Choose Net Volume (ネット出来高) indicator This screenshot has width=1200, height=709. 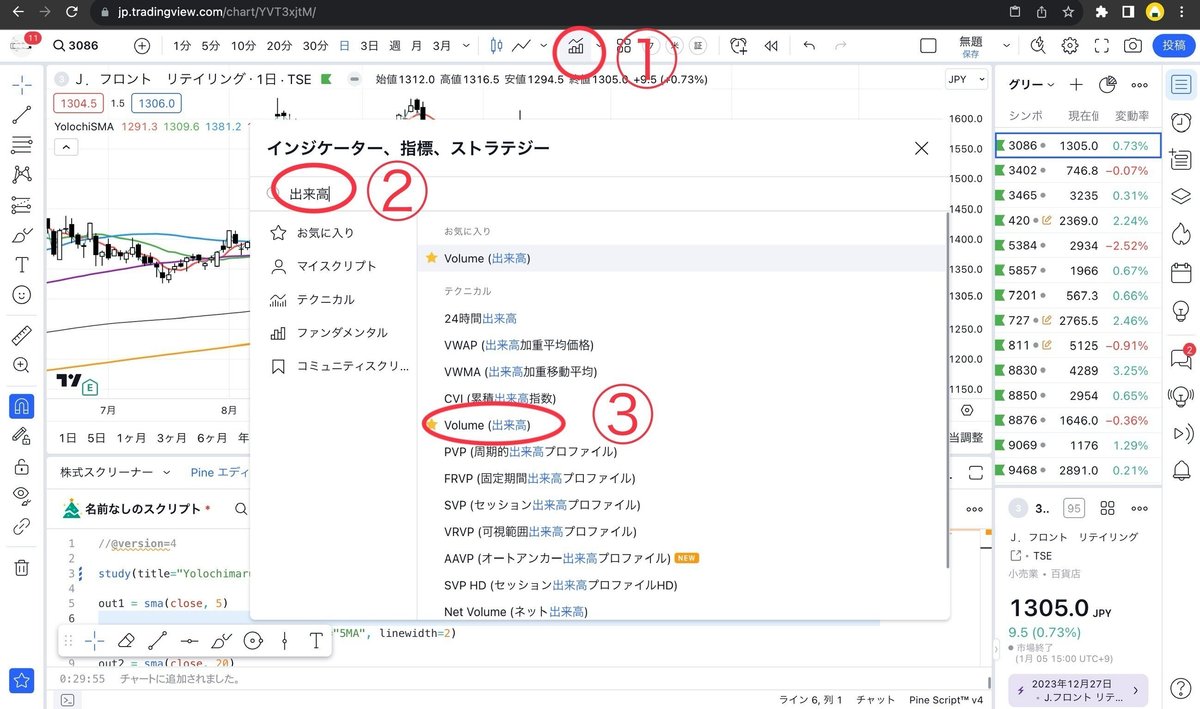pyautogui.click(x=681, y=611)
